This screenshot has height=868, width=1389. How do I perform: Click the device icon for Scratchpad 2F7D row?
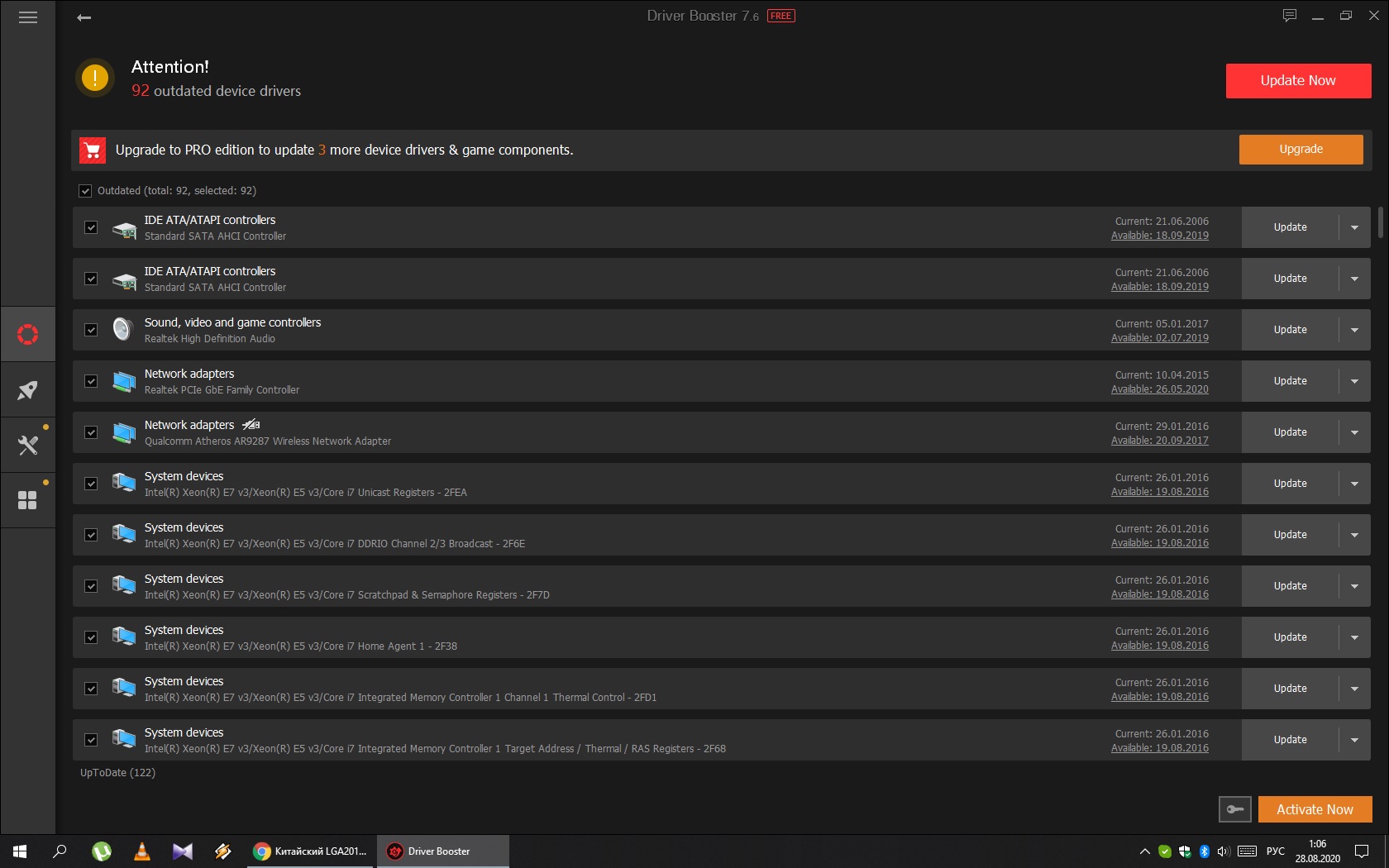(x=124, y=586)
